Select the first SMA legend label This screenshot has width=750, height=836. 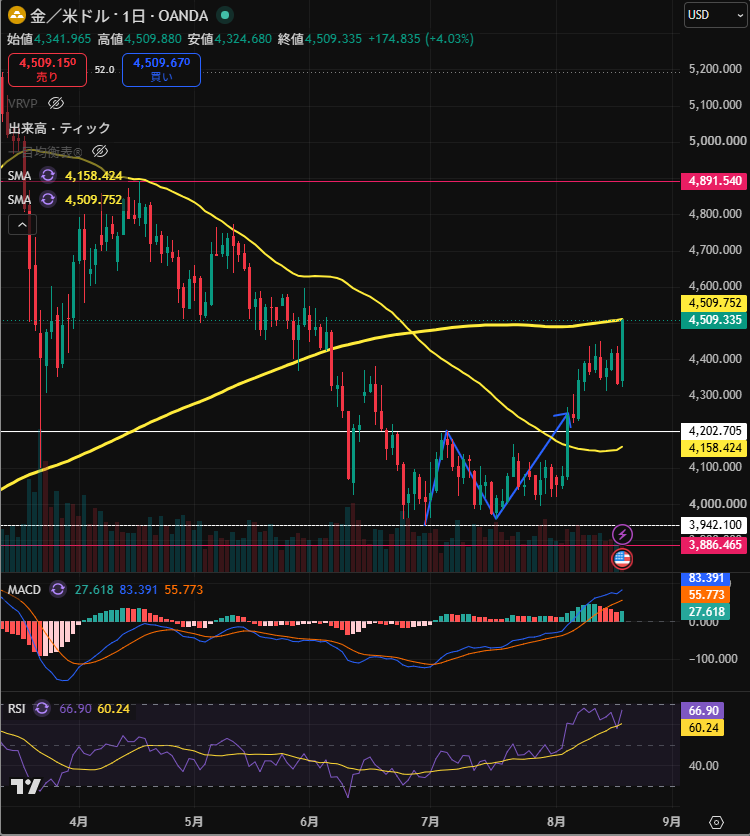coord(19,175)
